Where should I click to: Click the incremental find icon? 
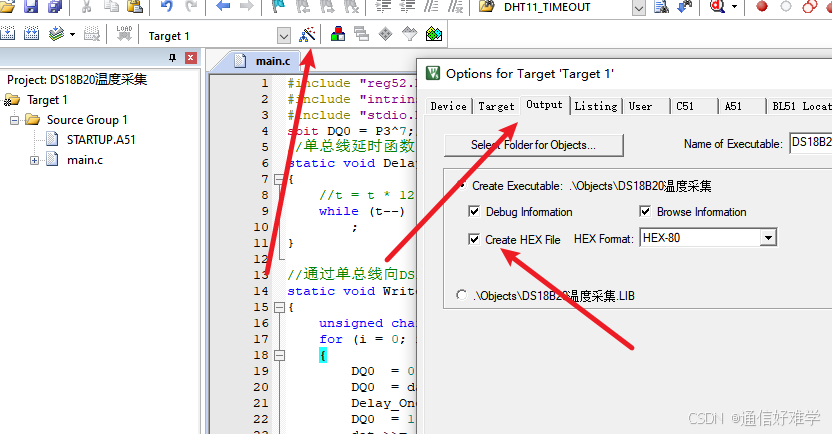[x=685, y=6]
